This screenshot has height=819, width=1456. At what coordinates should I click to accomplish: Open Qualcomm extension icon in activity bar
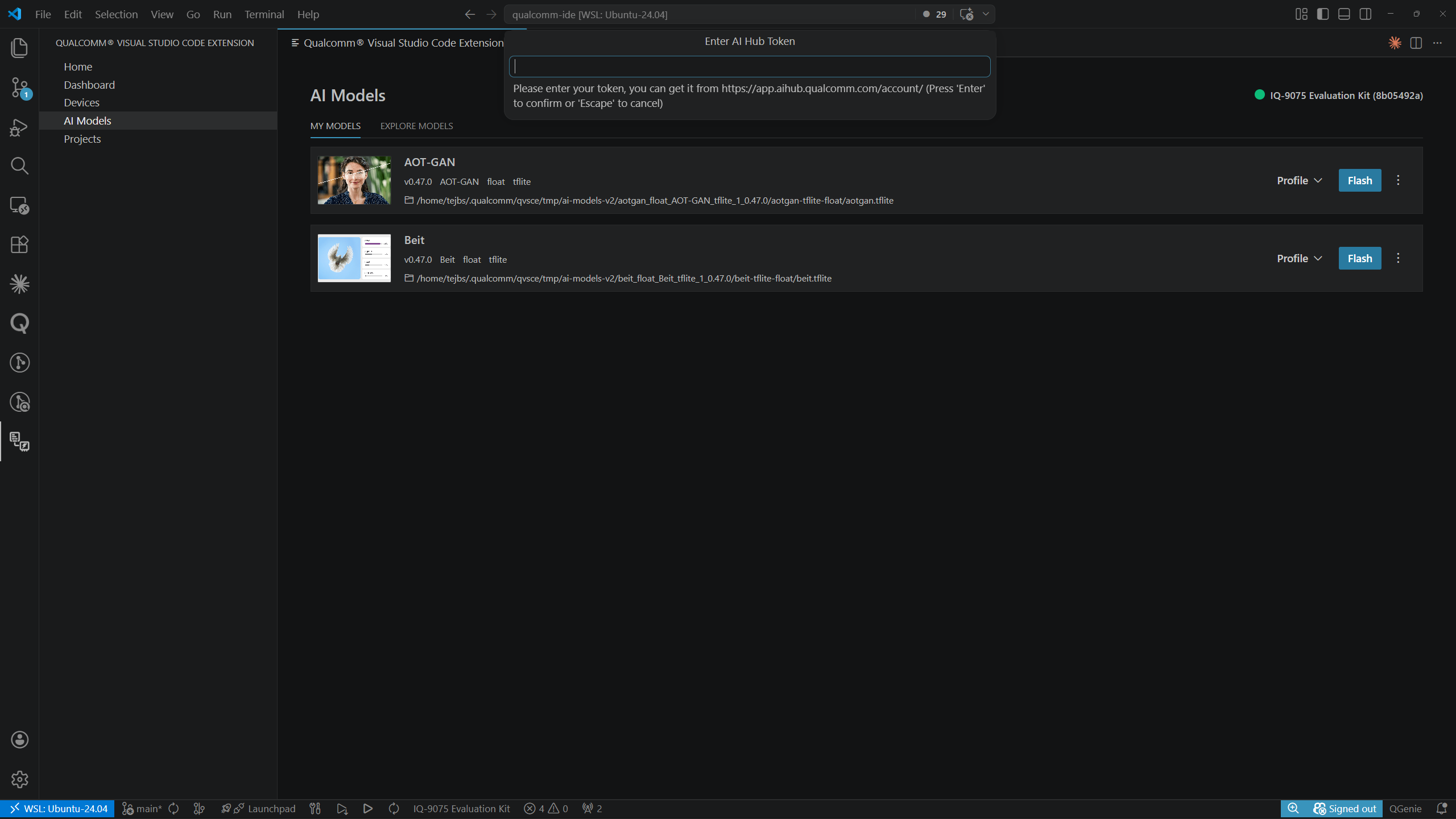19,441
